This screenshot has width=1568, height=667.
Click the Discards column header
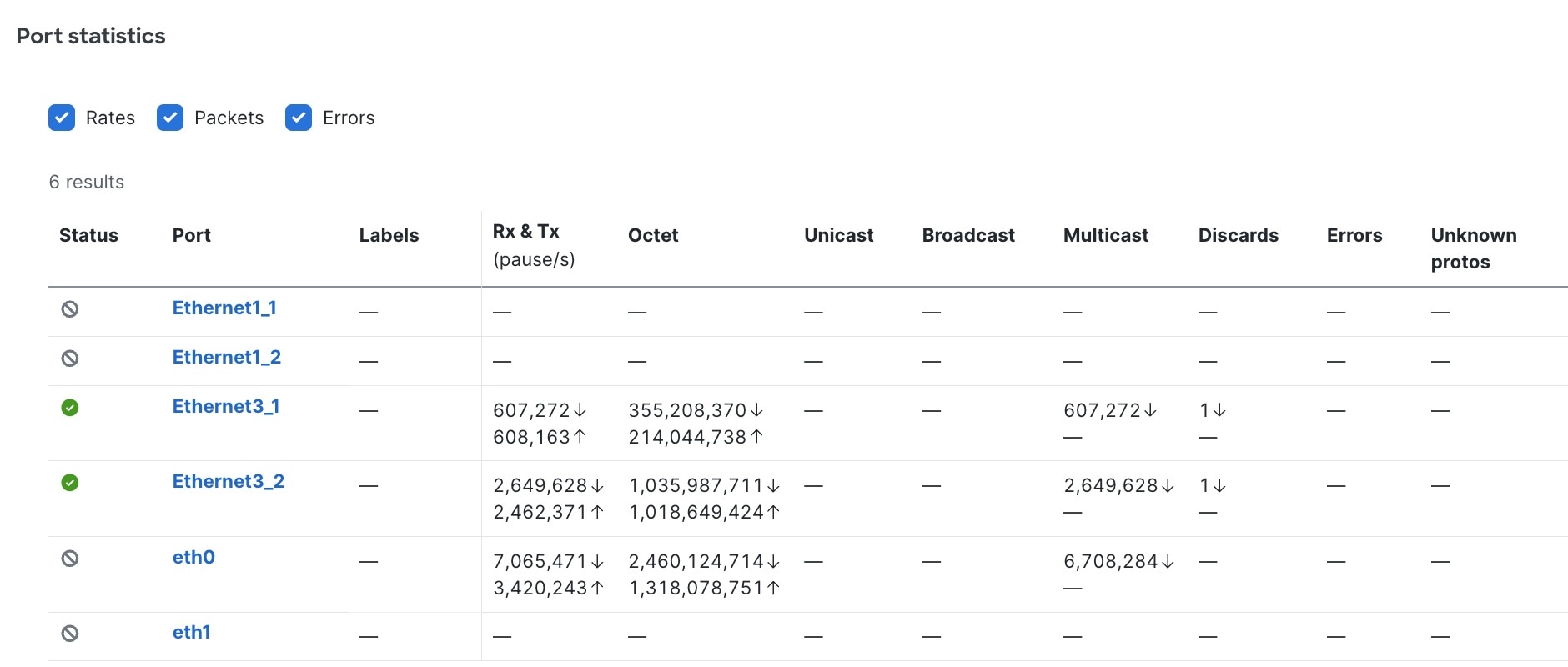(1239, 235)
